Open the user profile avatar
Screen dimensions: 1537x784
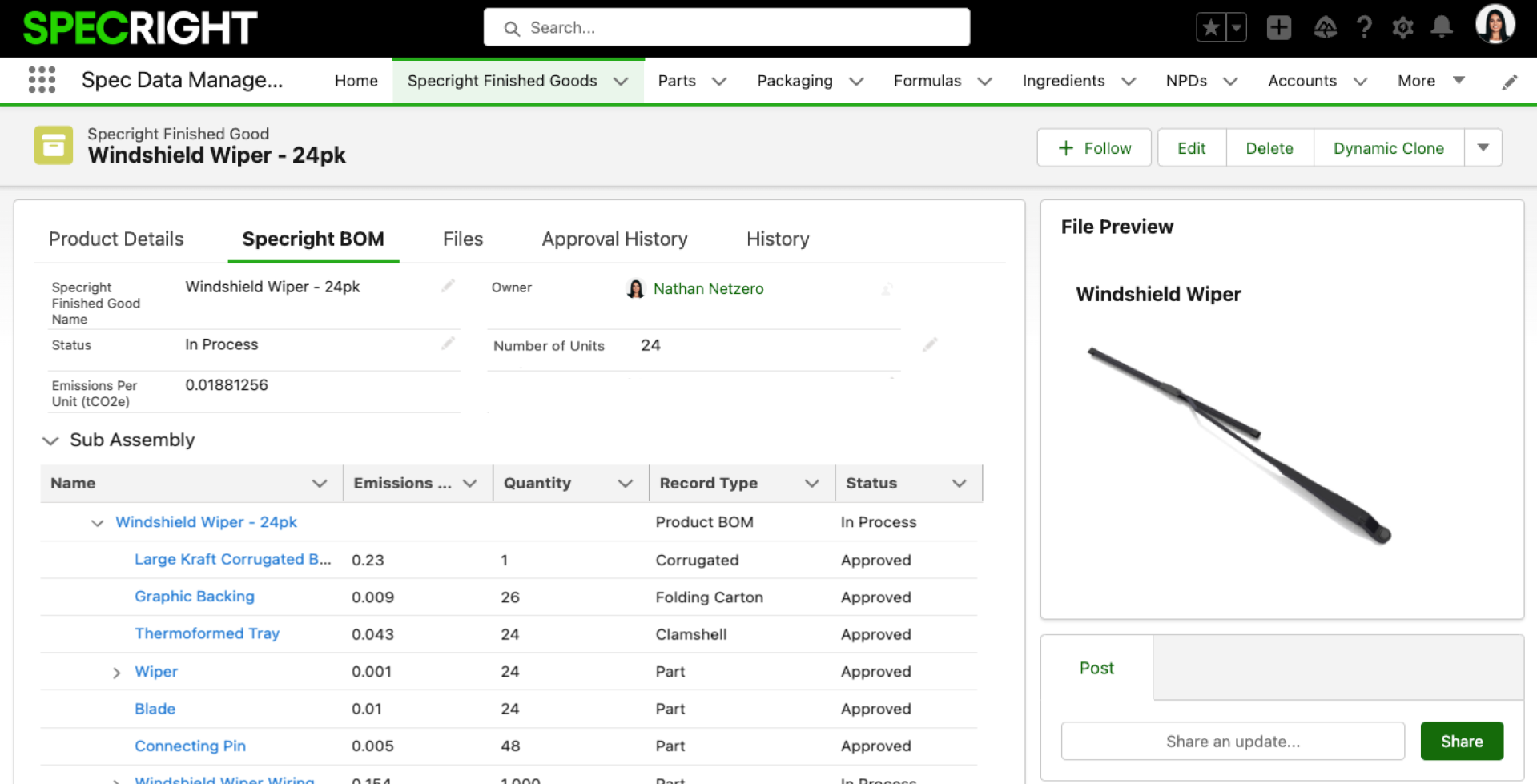point(1495,24)
